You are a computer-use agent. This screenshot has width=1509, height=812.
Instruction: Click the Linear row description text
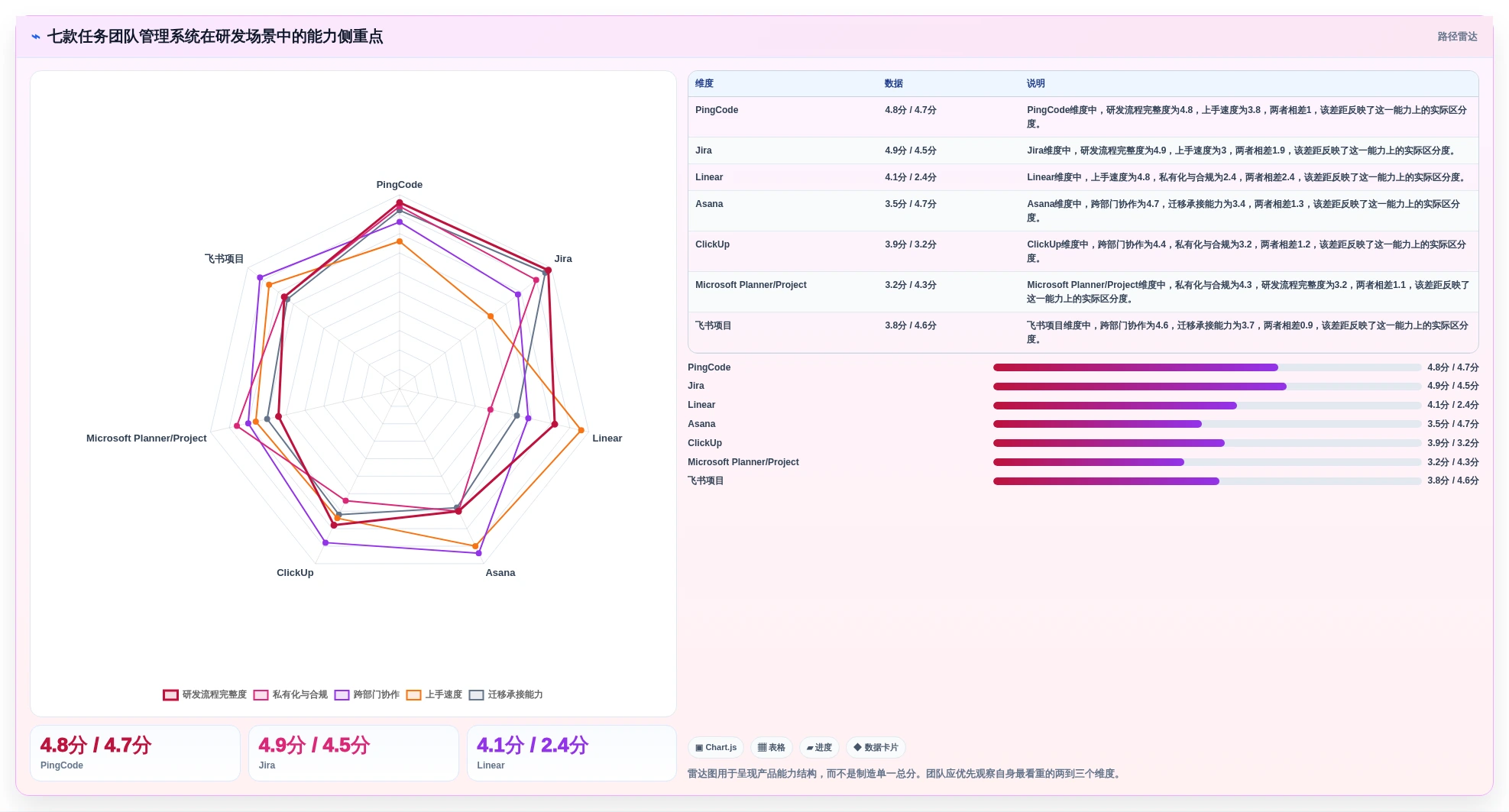pos(1248,177)
